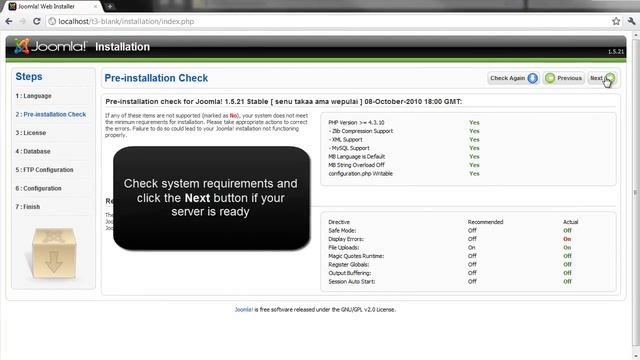Viewport: 640px width, 360px height.
Task: Click the Steps sidebar heading
Action: pyautogui.click(x=29, y=77)
